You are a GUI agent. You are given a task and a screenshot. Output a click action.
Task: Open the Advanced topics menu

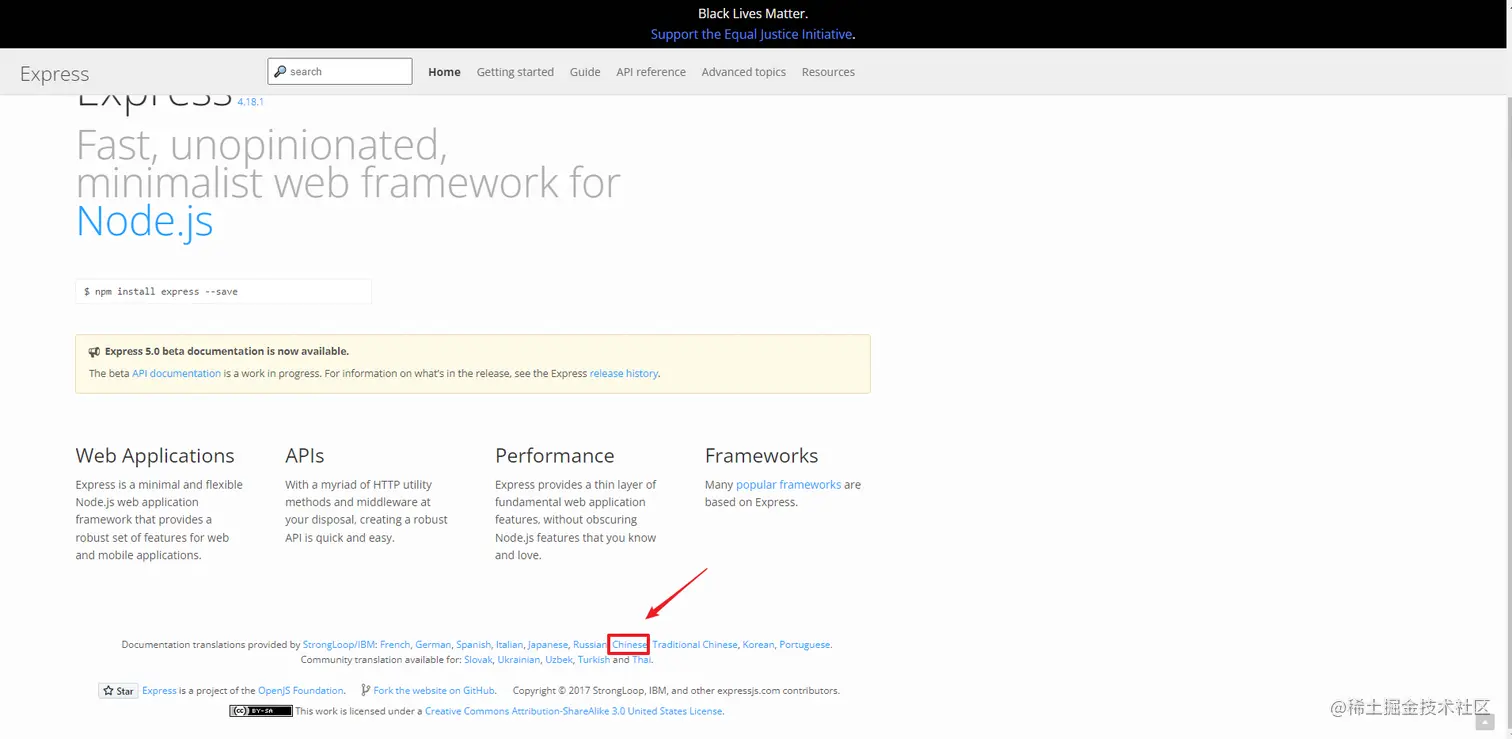[x=743, y=72]
